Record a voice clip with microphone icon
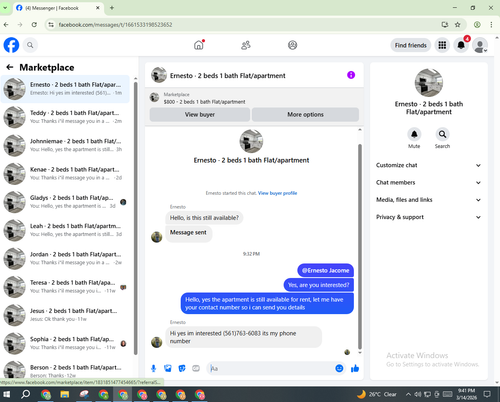This screenshot has height=402, width=500. click(153, 368)
